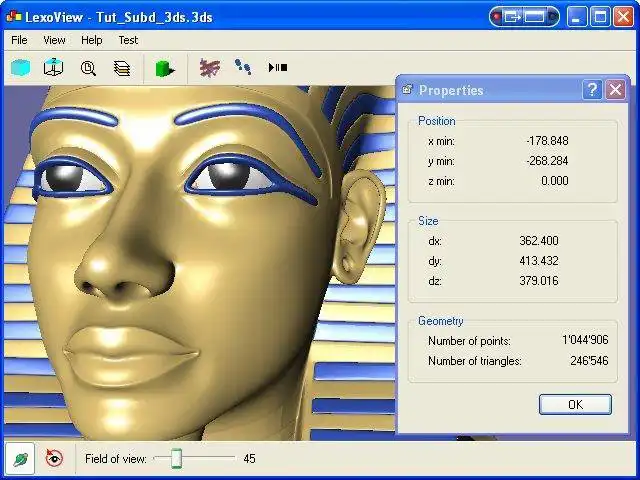Close the Properties dialog

coord(615,90)
